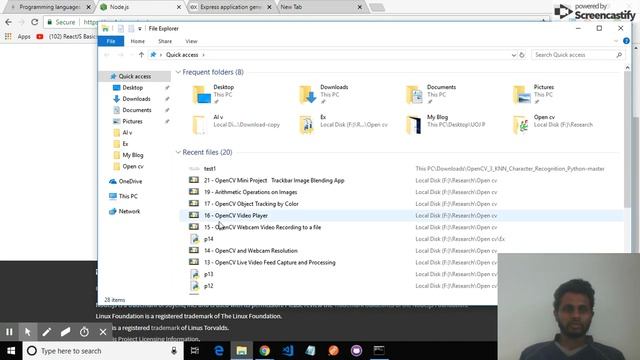Screen dimensions: 640x360
Task: Select the Screencastify mouse cursor tool
Action: pyautogui.click(x=28, y=332)
